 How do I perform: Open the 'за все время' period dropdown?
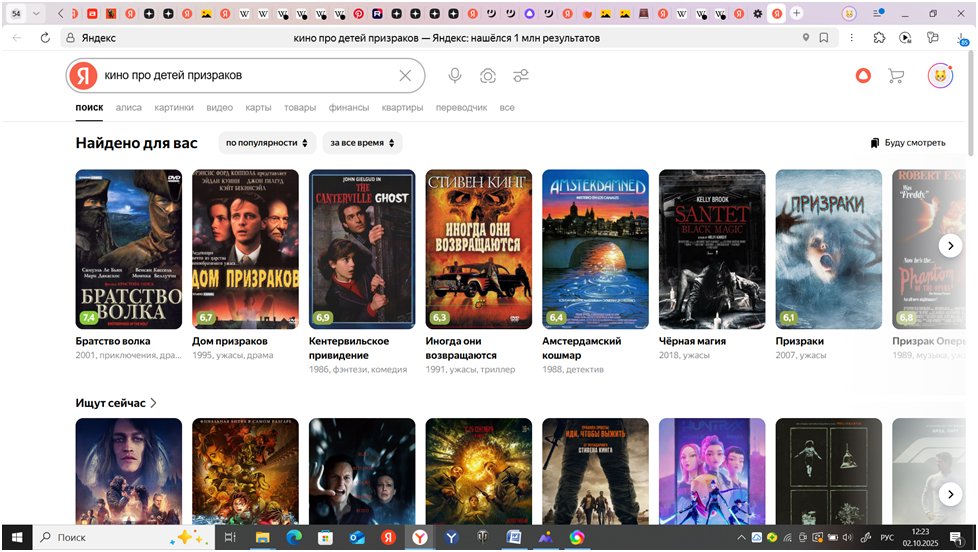click(x=362, y=143)
